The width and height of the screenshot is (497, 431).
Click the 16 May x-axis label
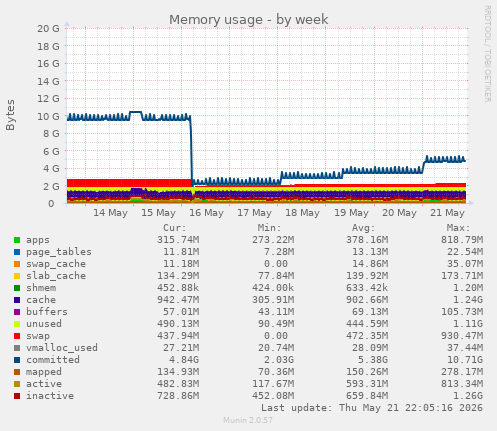pyautogui.click(x=206, y=213)
